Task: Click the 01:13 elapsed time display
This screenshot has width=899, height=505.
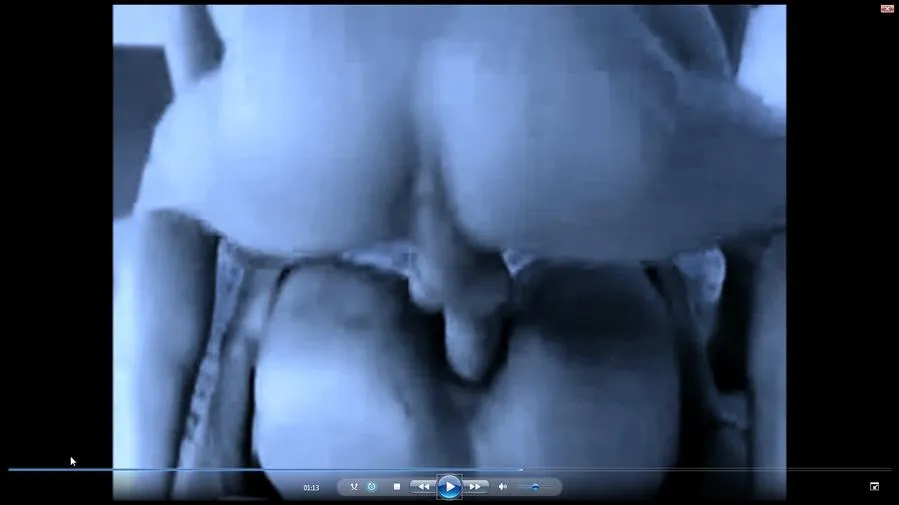Action: (311, 488)
